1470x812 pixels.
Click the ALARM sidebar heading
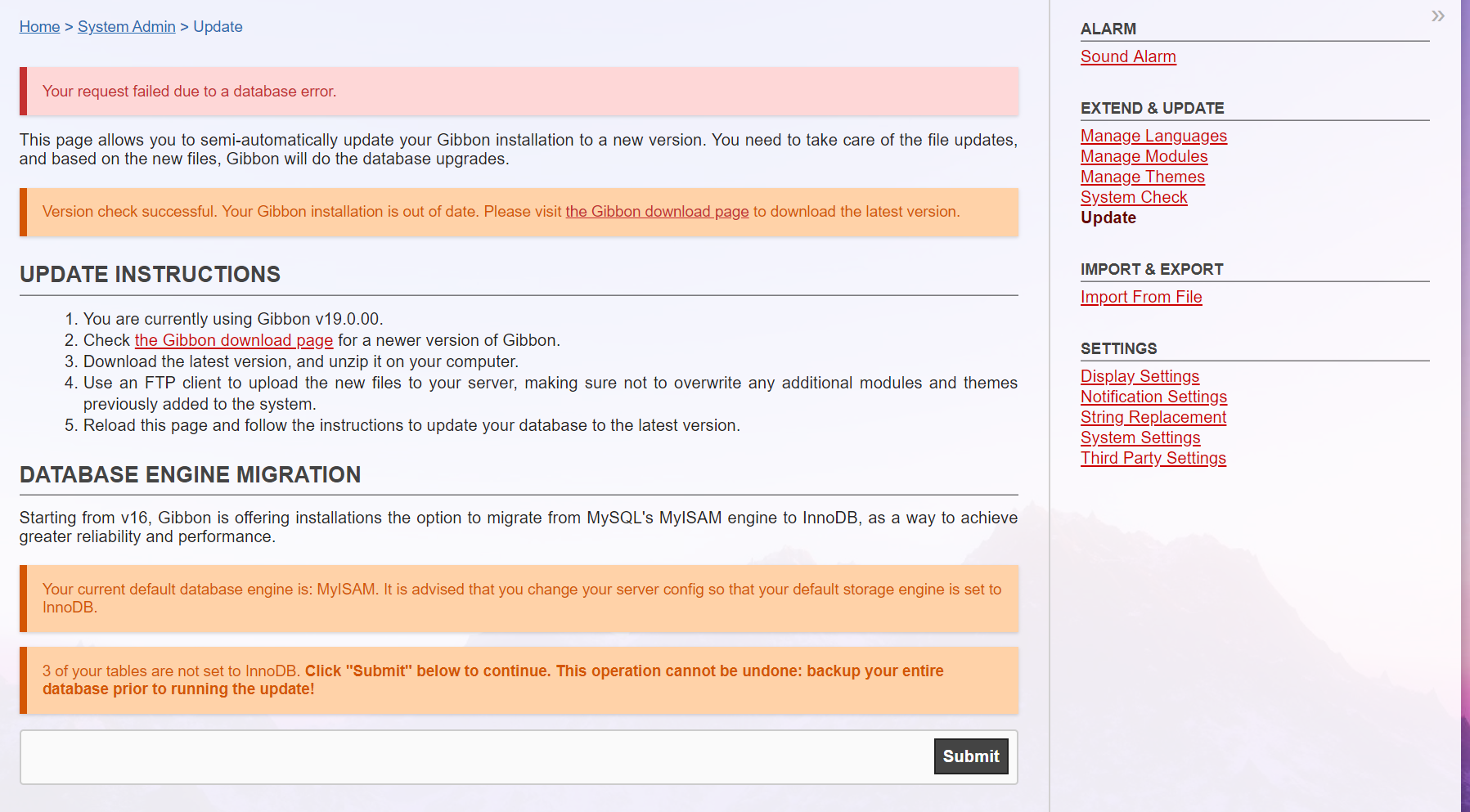click(x=1108, y=29)
